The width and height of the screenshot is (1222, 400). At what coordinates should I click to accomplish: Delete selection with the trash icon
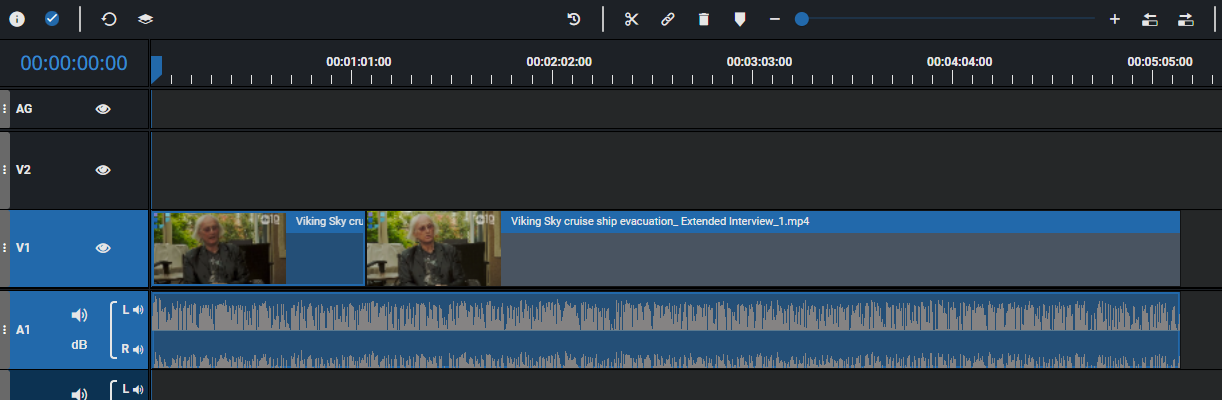click(x=703, y=19)
